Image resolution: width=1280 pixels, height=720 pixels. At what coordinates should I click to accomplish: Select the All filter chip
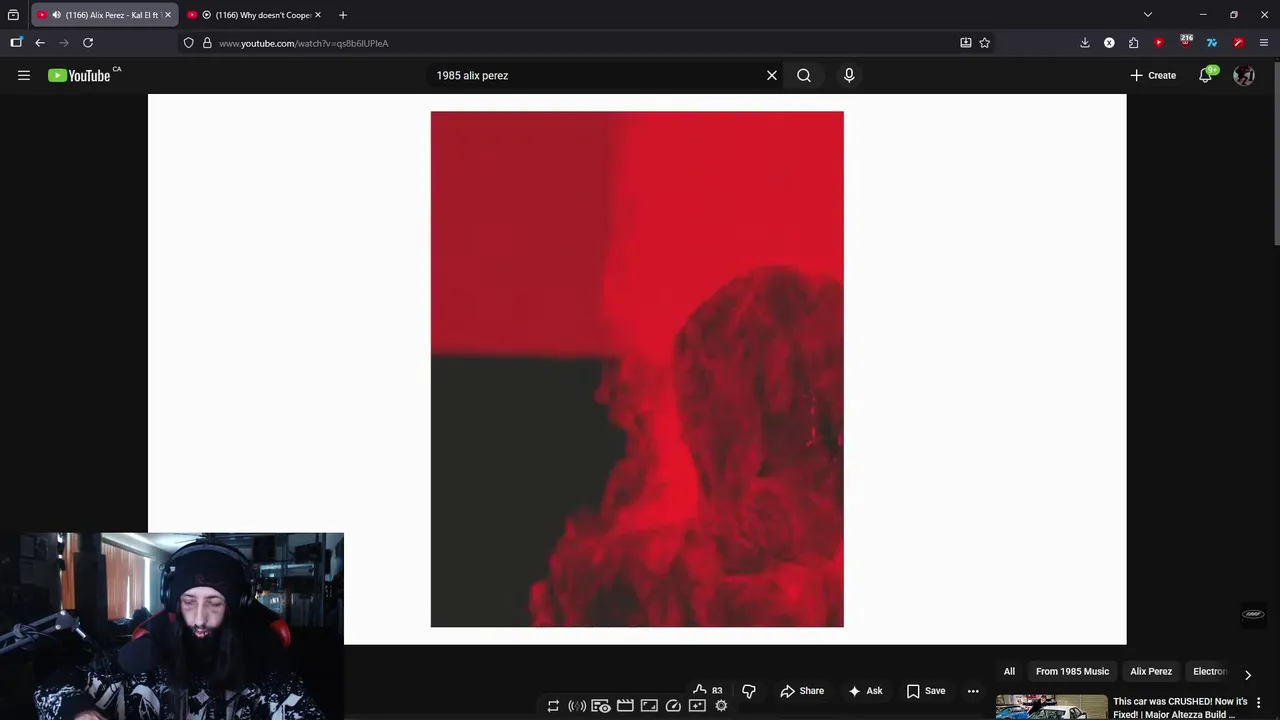1009,671
